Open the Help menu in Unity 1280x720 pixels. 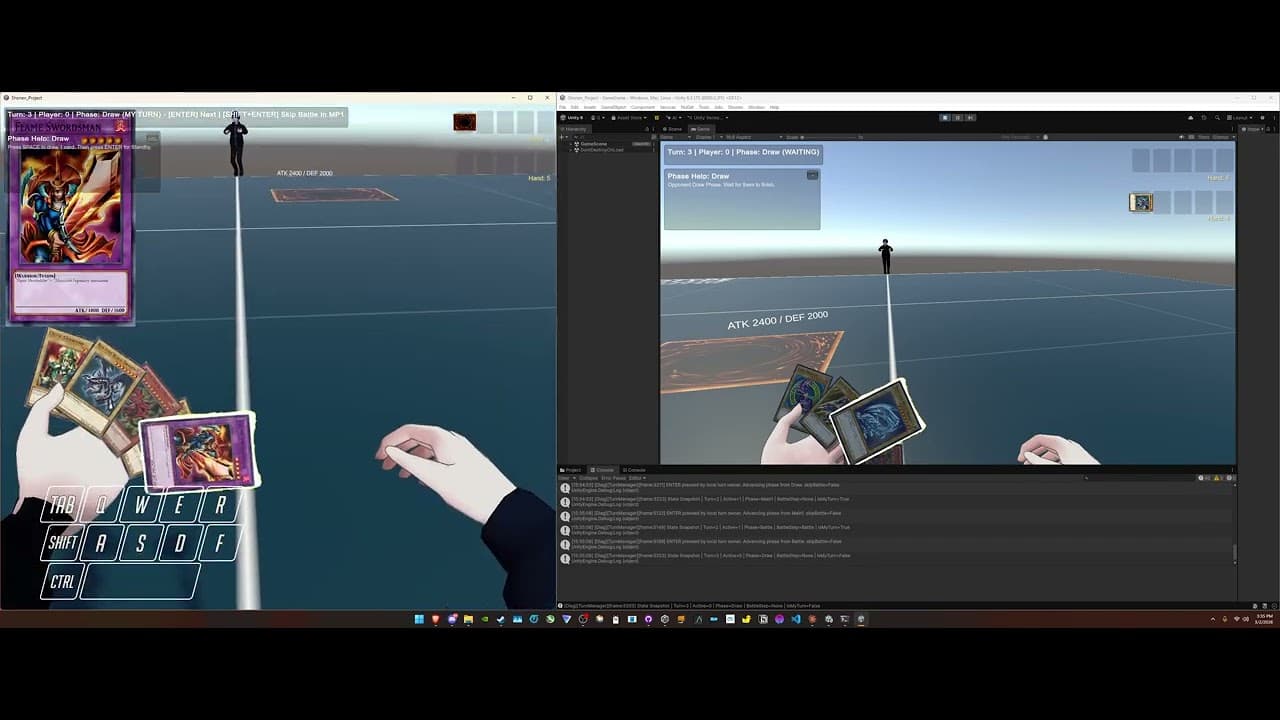(x=774, y=107)
